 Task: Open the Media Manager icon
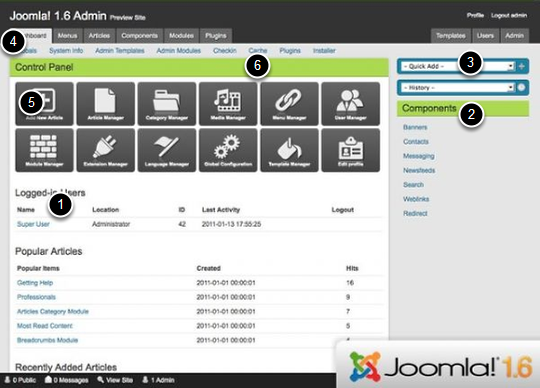pyautogui.click(x=228, y=104)
